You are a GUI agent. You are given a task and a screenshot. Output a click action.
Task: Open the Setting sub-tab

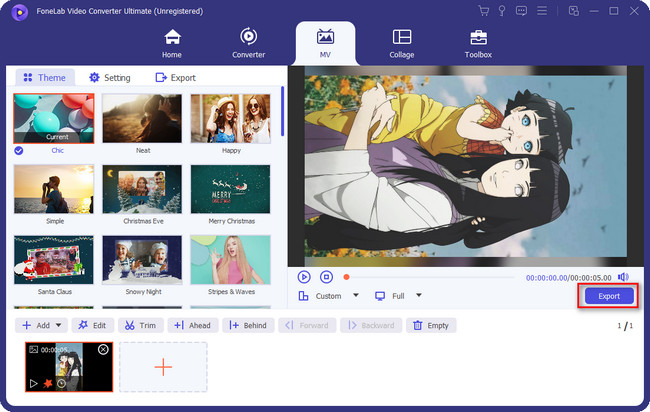(x=110, y=78)
